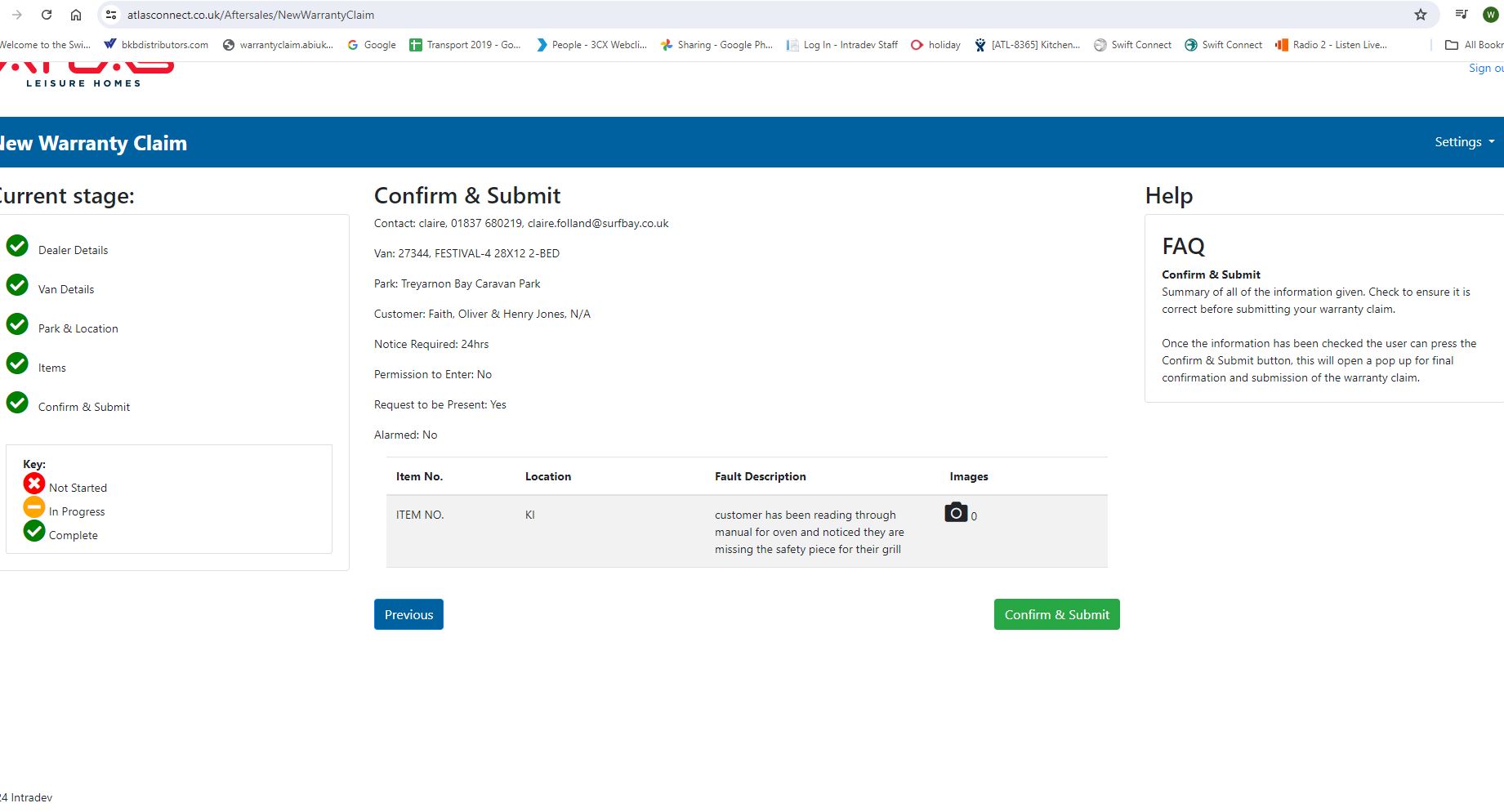1504x812 pixels.
Task: Select the Items stage
Action: click(x=52, y=368)
